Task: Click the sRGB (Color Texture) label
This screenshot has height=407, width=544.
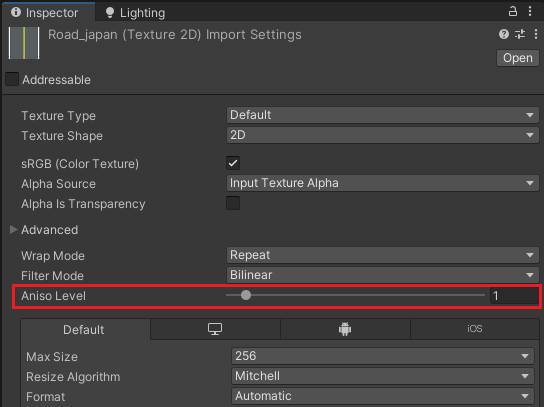Action: pos(80,164)
